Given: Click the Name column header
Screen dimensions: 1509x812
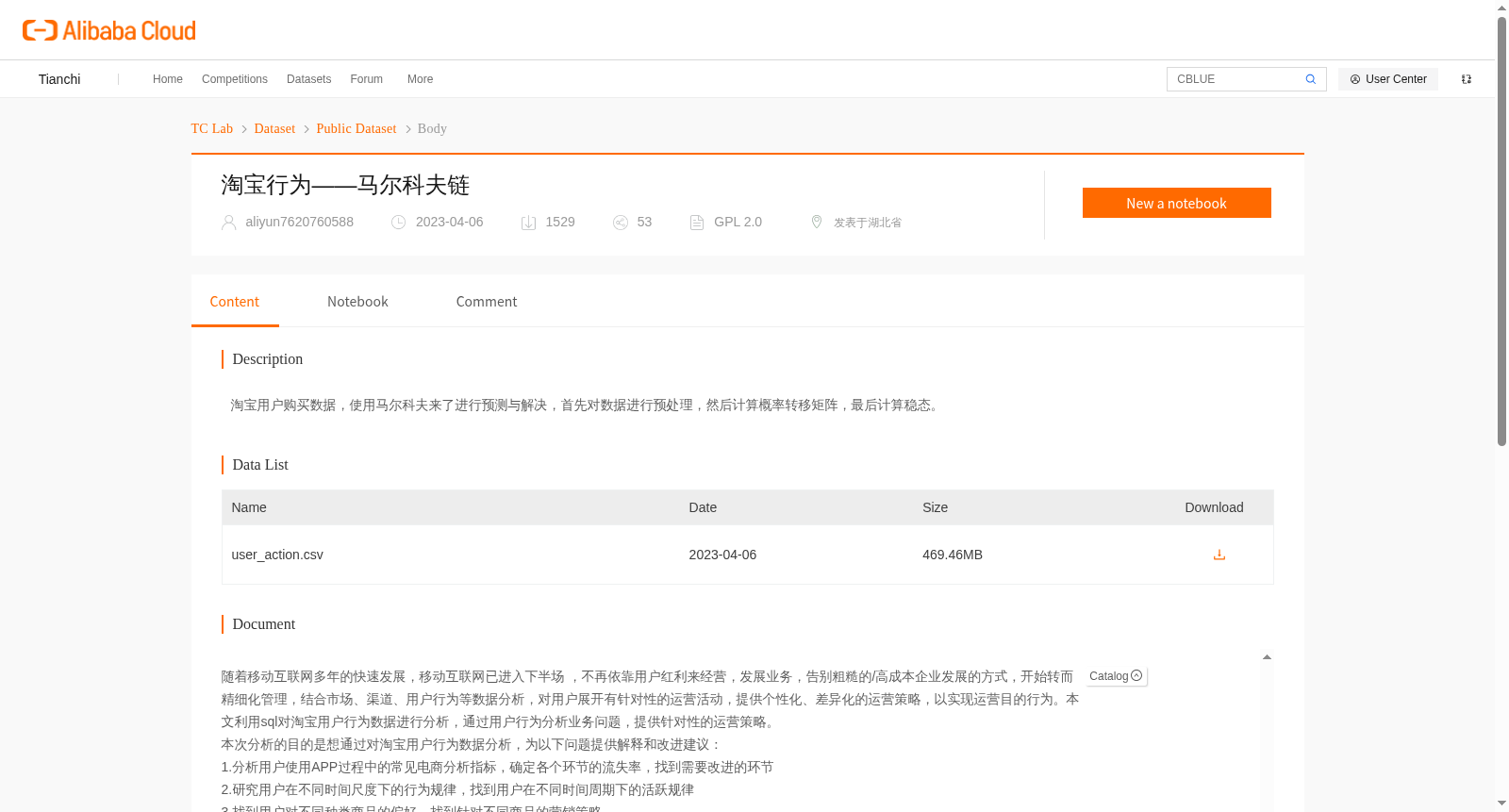Looking at the screenshot, I should pos(249,507).
